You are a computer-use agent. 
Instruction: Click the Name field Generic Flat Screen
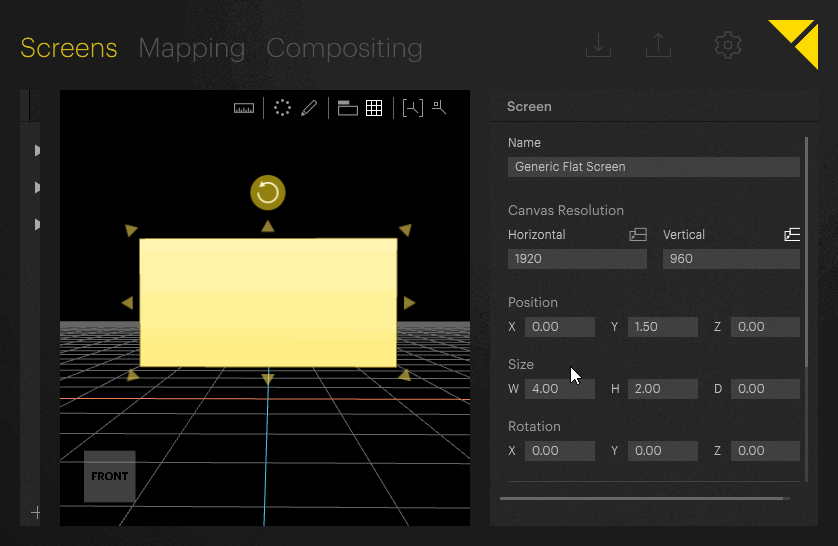[654, 167]
